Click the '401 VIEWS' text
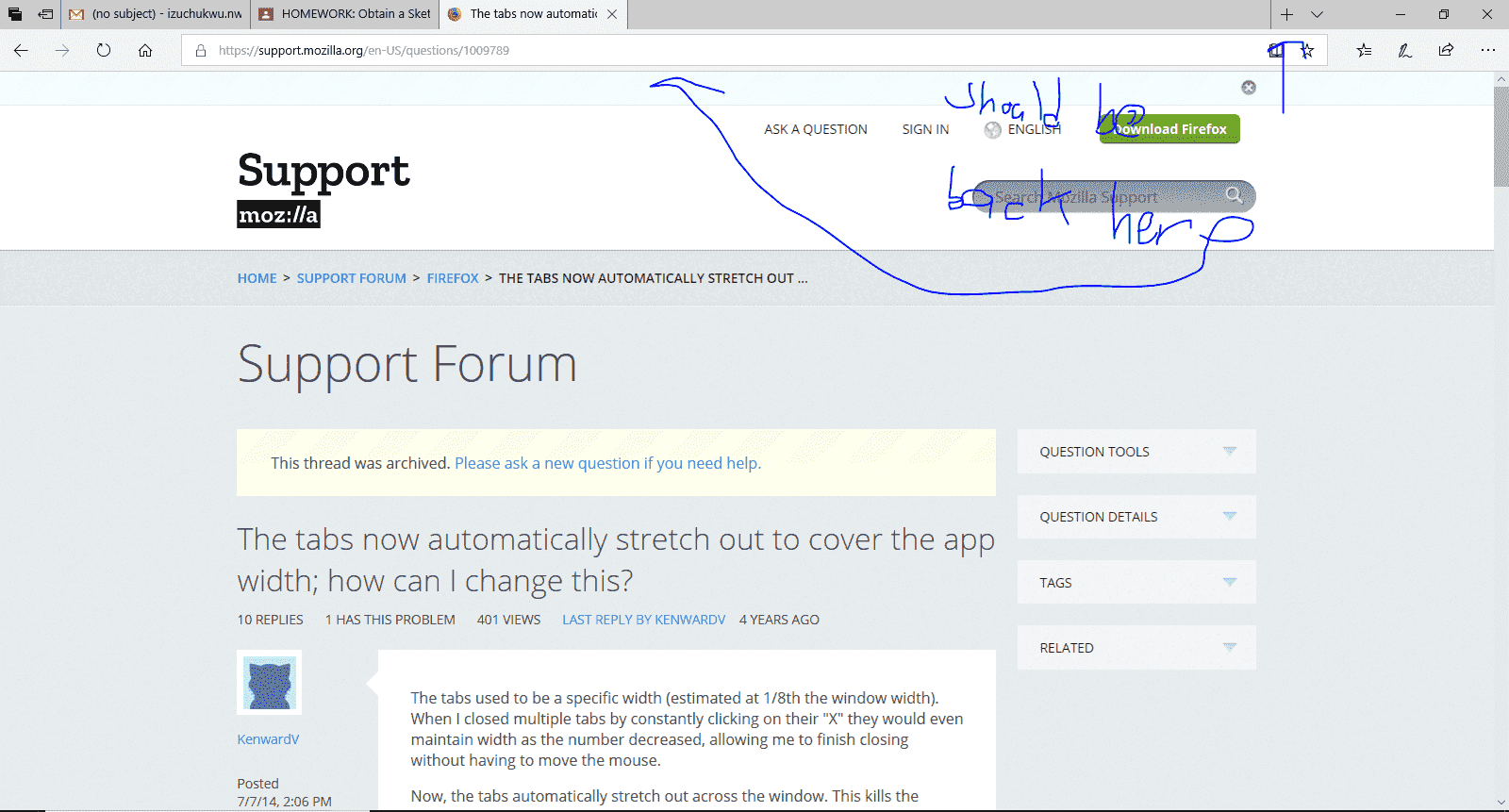The height and width of the screenshot is (812, 1509). point(508,620)
